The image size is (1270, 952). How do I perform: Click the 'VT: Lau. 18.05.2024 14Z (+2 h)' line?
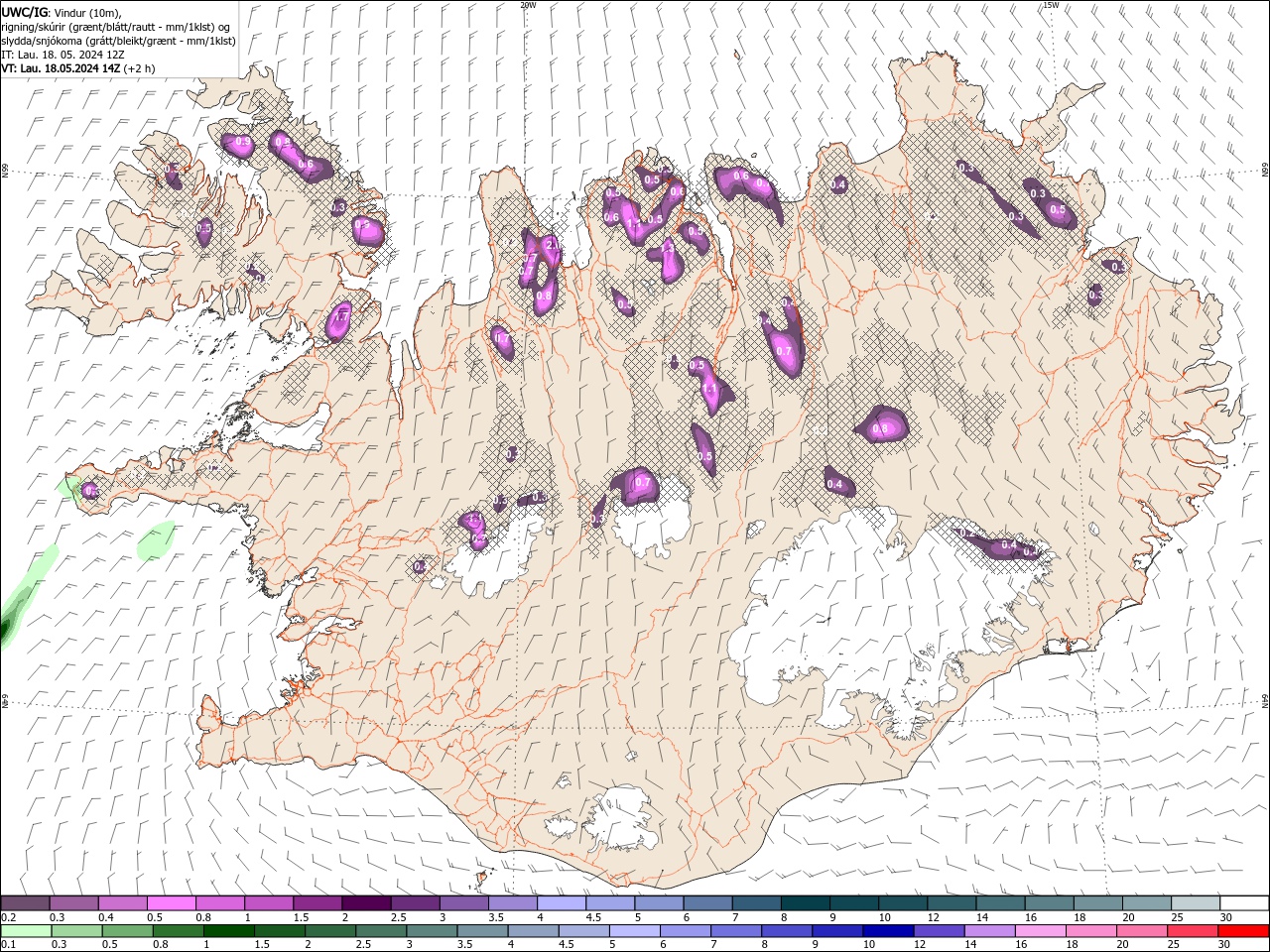coord(77,68)
